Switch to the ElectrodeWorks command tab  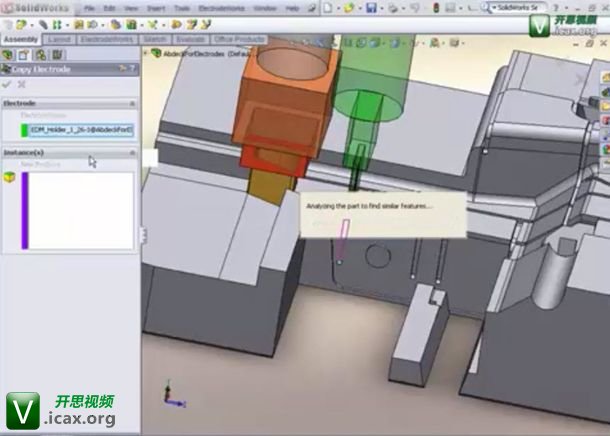(x=107, y=39)
